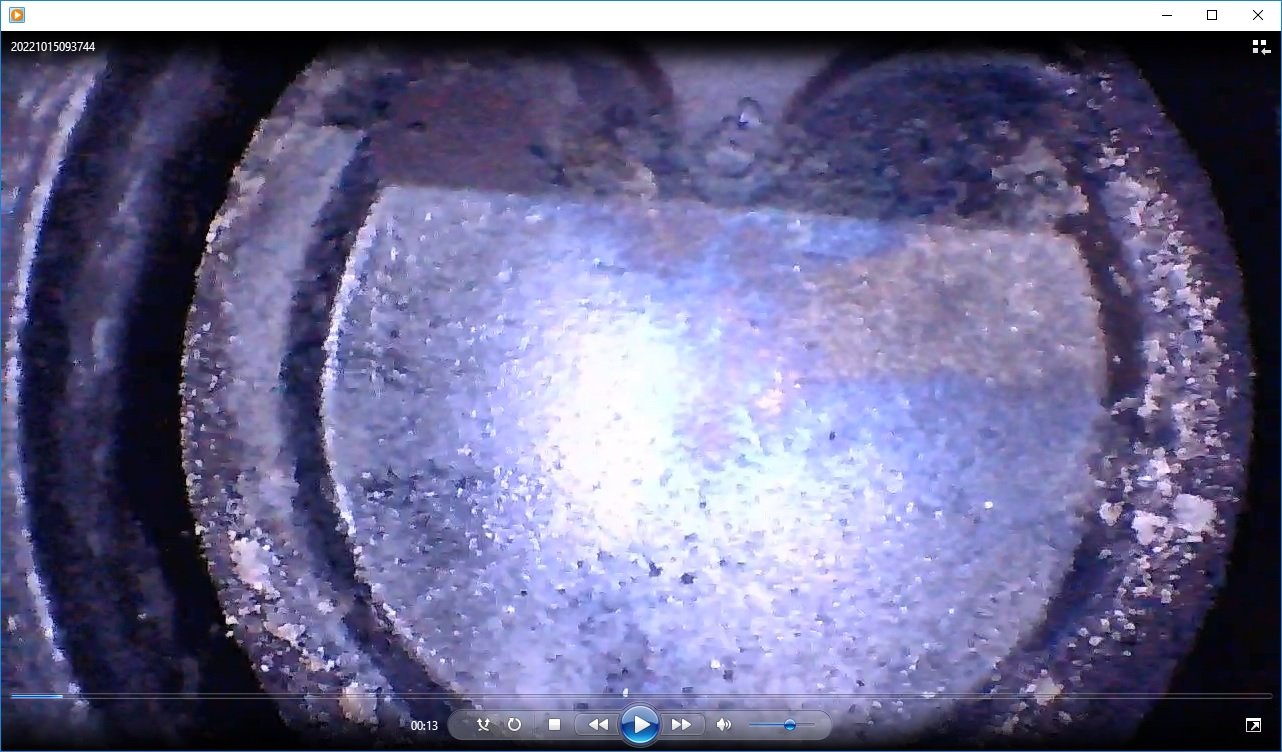Click the volume slider
This screenshot has width=1282, height=752.
coord(782,725)
